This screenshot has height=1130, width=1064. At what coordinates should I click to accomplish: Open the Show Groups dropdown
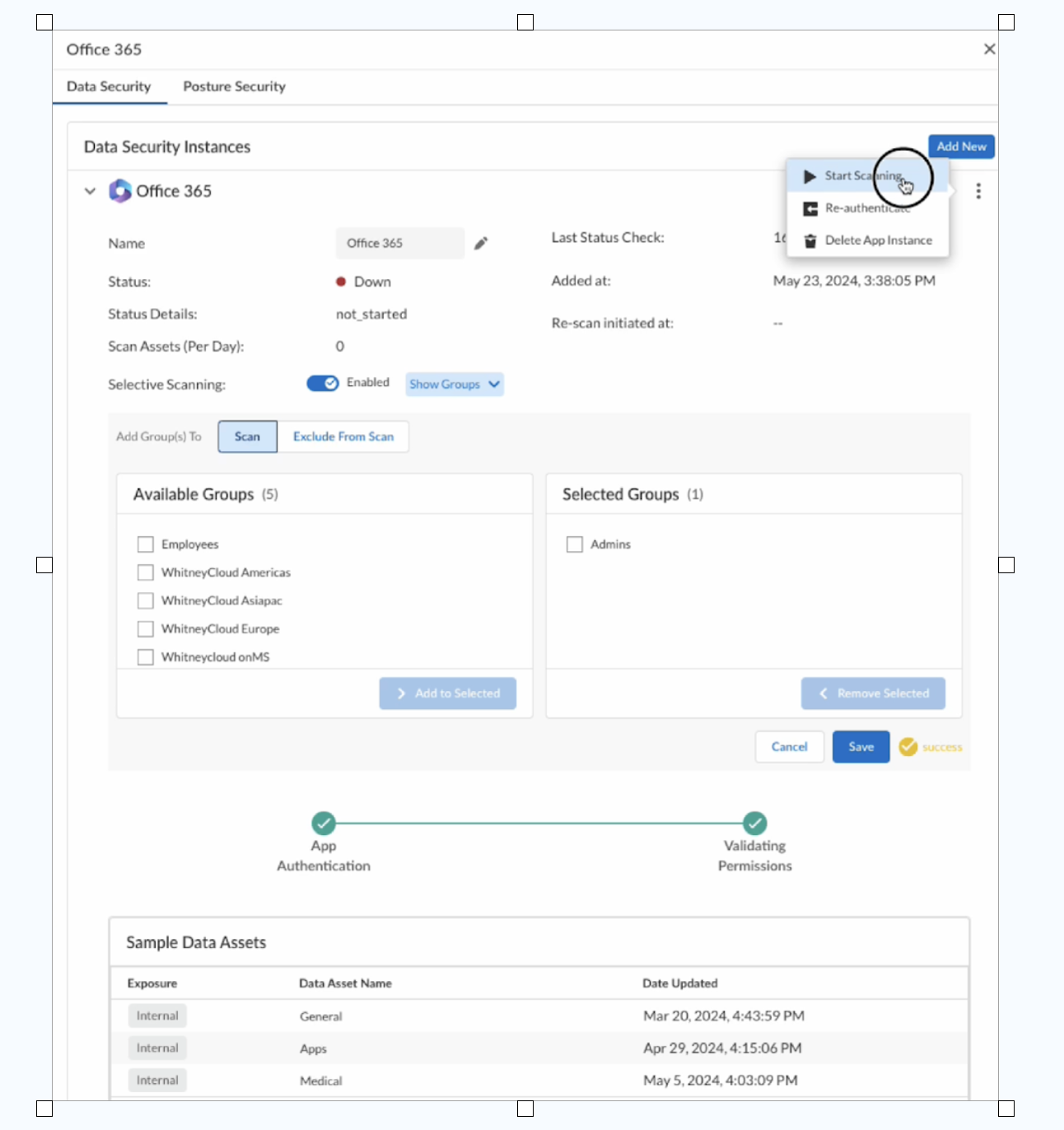pyautogui.click(x=455, y=385)
